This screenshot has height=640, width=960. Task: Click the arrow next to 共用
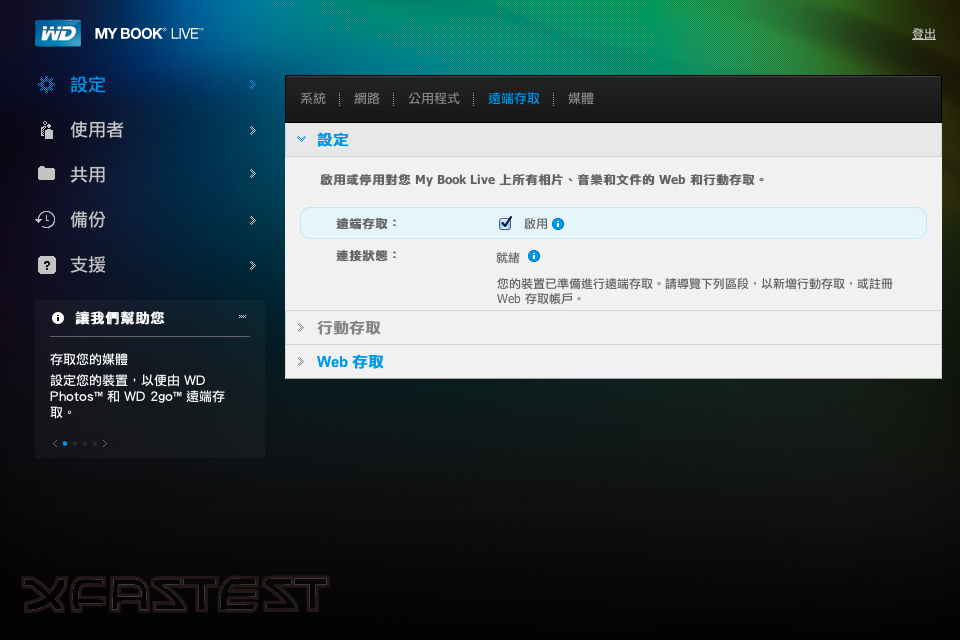pyautogui.click(x=253, y=174)
